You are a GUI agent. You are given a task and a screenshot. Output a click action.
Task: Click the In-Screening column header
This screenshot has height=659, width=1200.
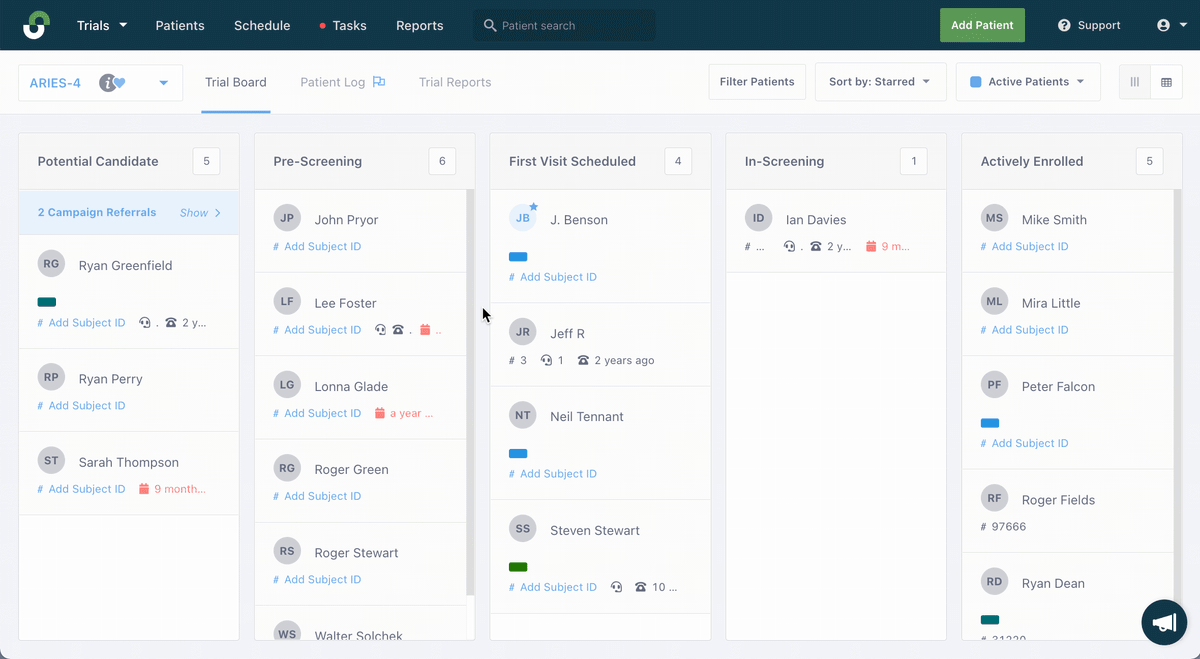point(836,161)
